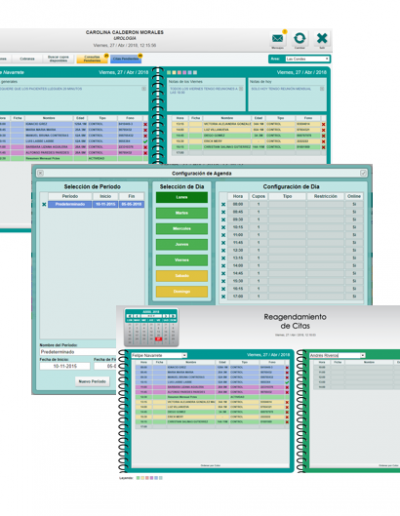Click the Buscar cupos disponibles button

coord(58,59)
